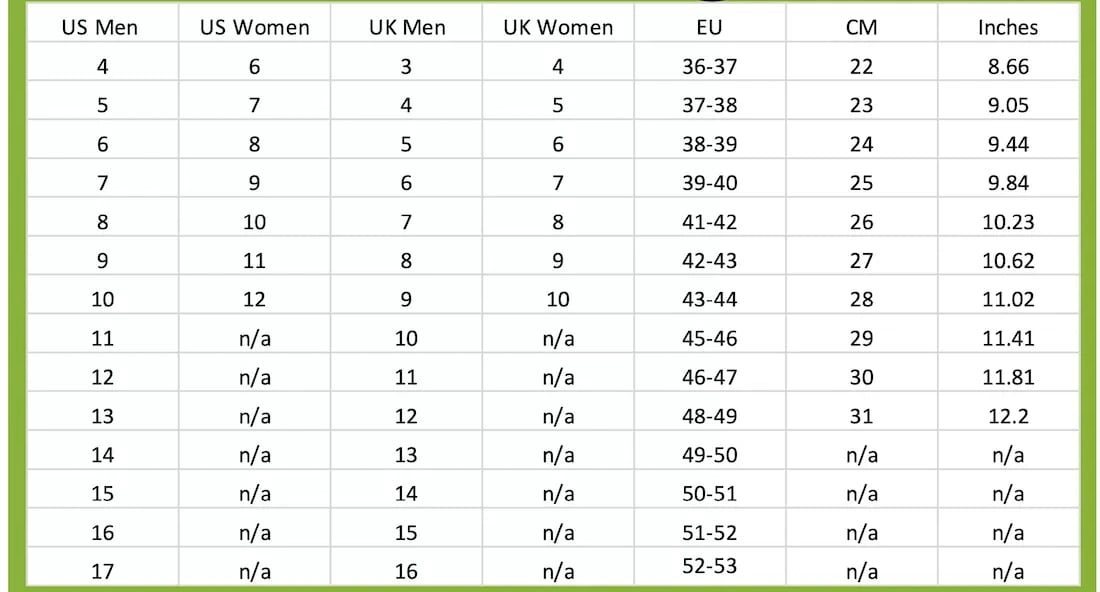Select the UK Women header cell
The image size is (1100, 592).
558,27
